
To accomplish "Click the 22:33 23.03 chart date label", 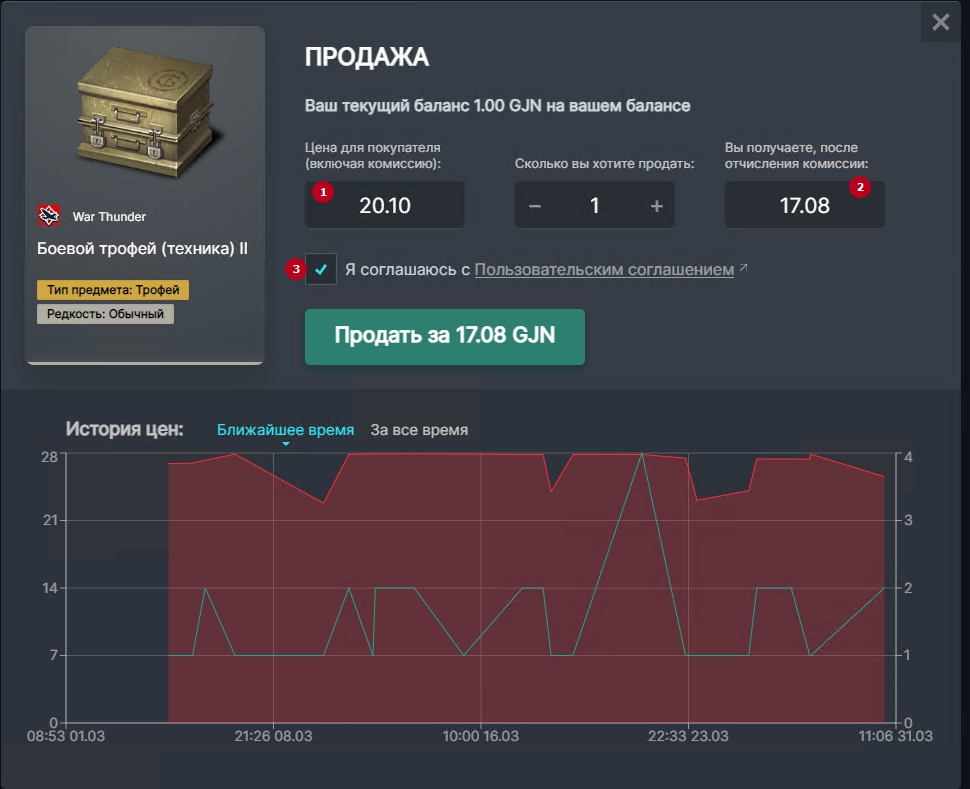I will [x=688, y=736].
